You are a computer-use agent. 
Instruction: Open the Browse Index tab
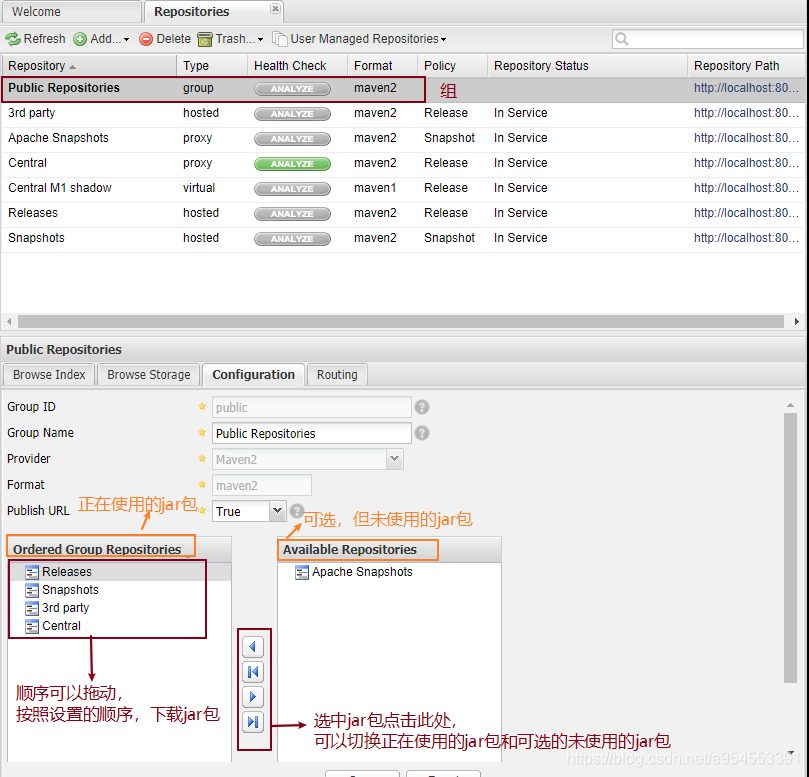[49, 375]
